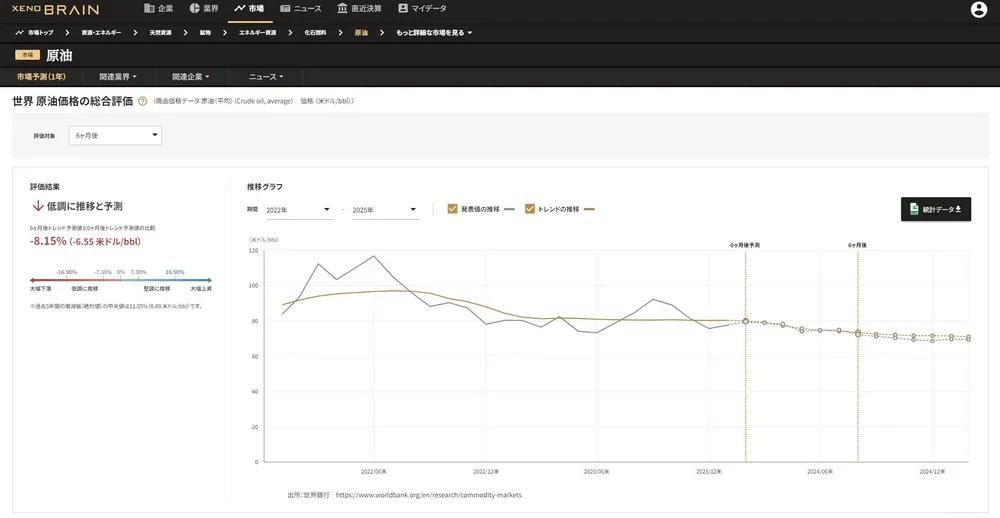Click the XENO BRAIN logo
Viewport: 1000px width, 518px height.
coord(58,9)
